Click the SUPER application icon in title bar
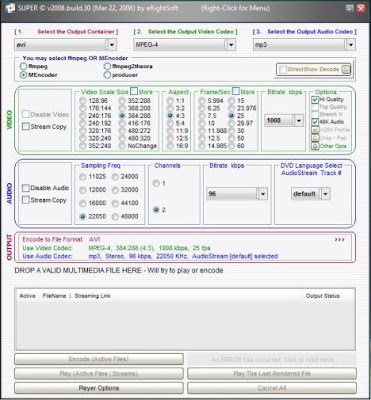Image resolution: width=371 pixels, height=400 pixels. coord(10,8)
